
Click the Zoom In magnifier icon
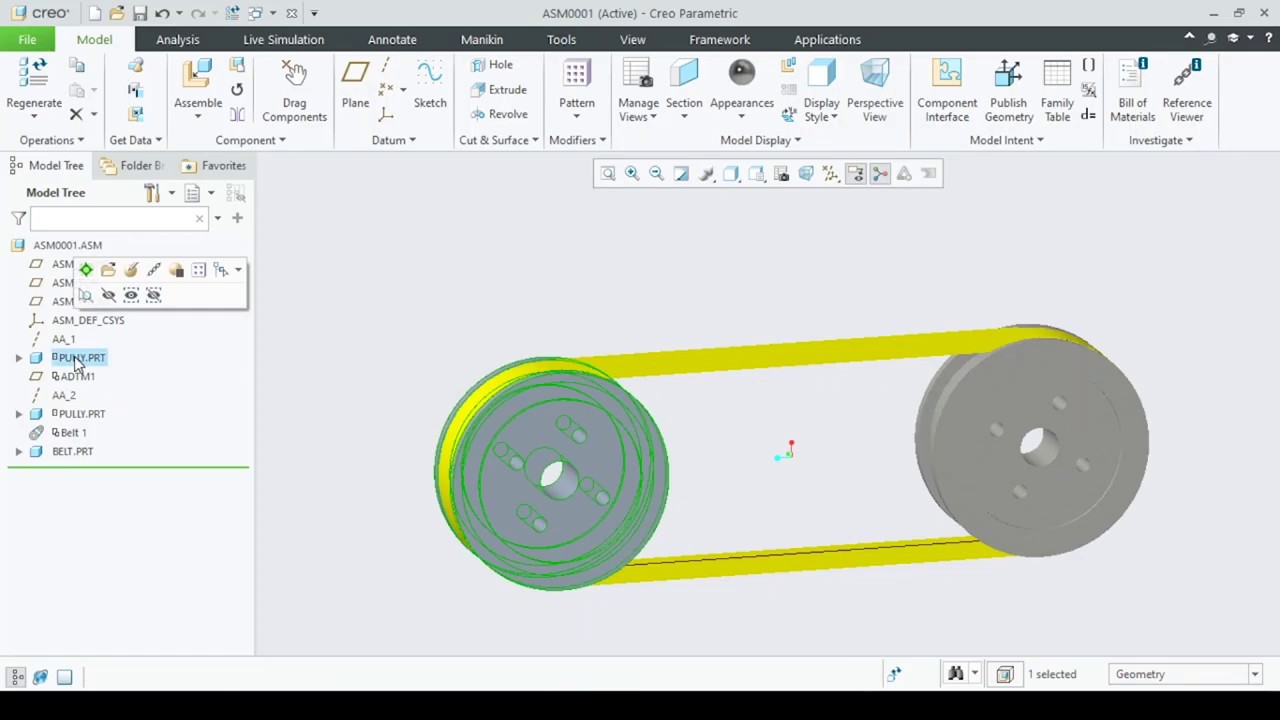[632, 174]
